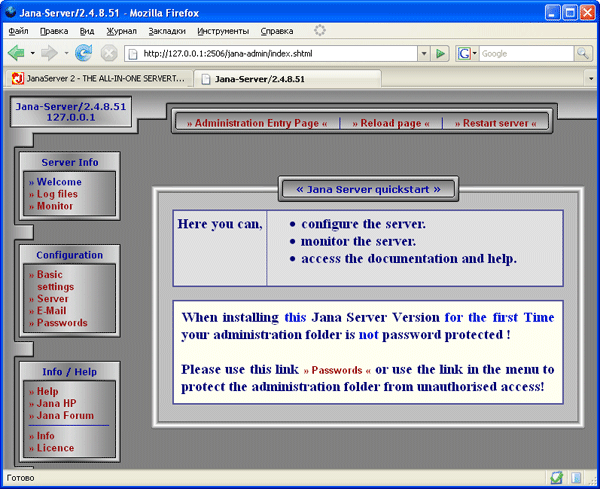The image size is (600, 489).
Task: Click 'access the documentation and help.' text
Action: [409, 259]
